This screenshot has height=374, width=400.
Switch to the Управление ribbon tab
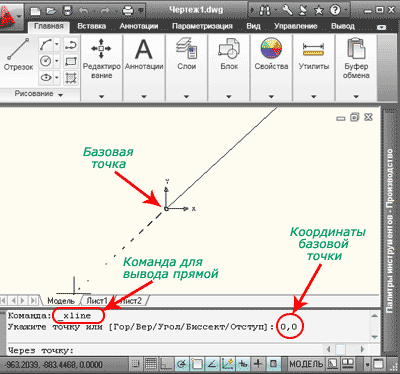coord(296,26)
